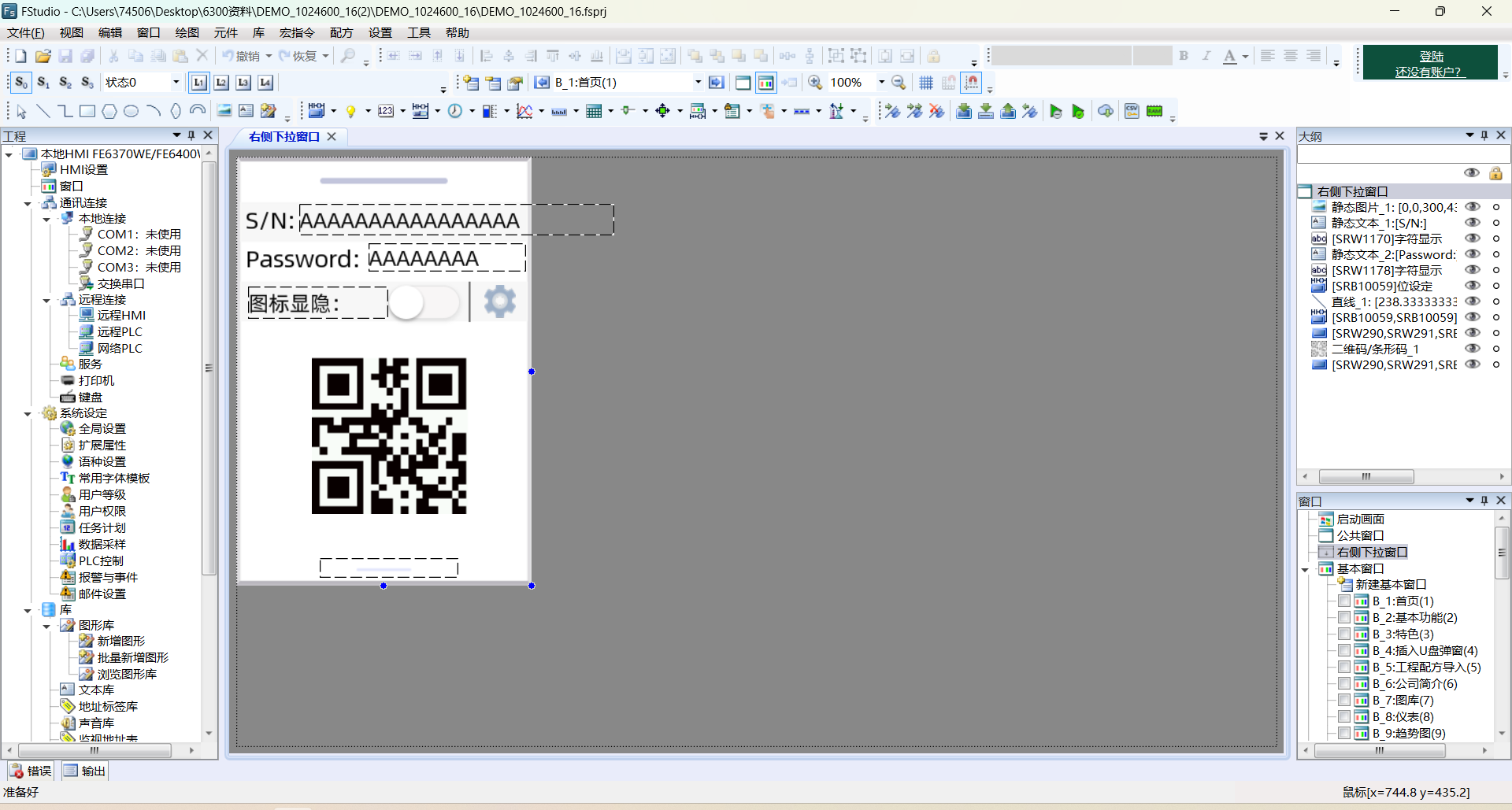Select the Ellipse drawing tool
Screen dimensions: 1512x810
132,111
